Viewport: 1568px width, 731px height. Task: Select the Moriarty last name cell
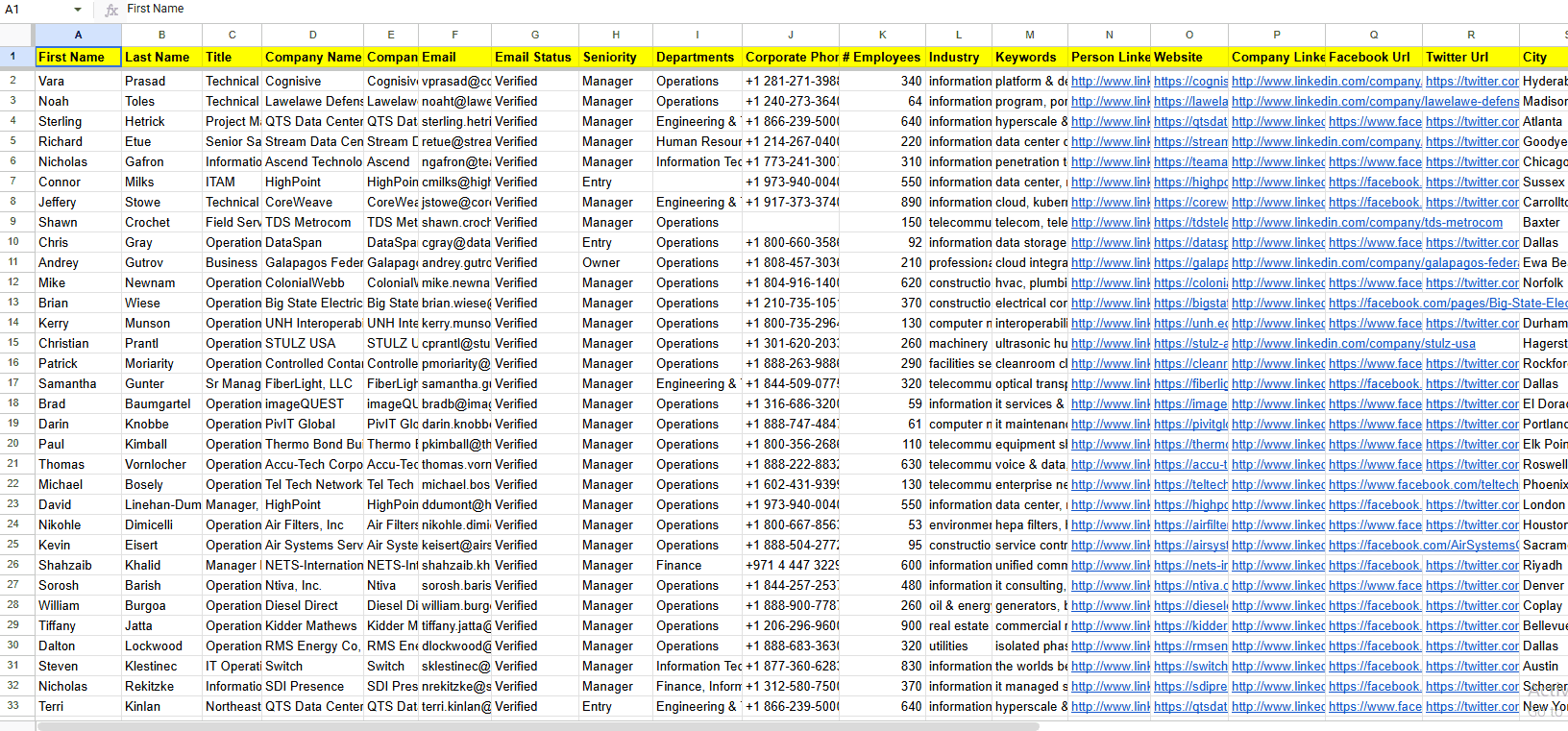pyautogui.click(x=161, y=364)
